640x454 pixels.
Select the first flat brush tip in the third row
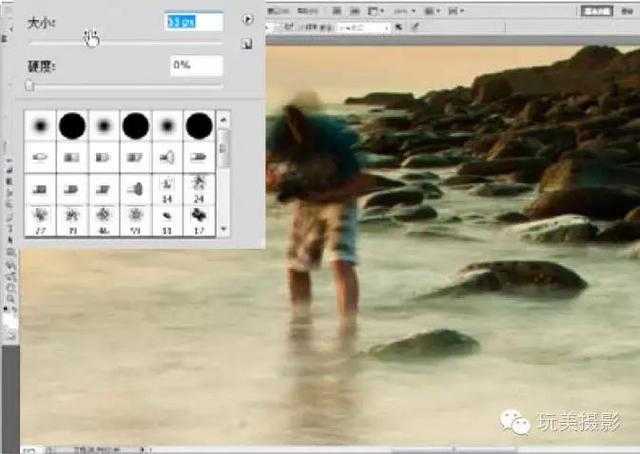pos(39,187)
